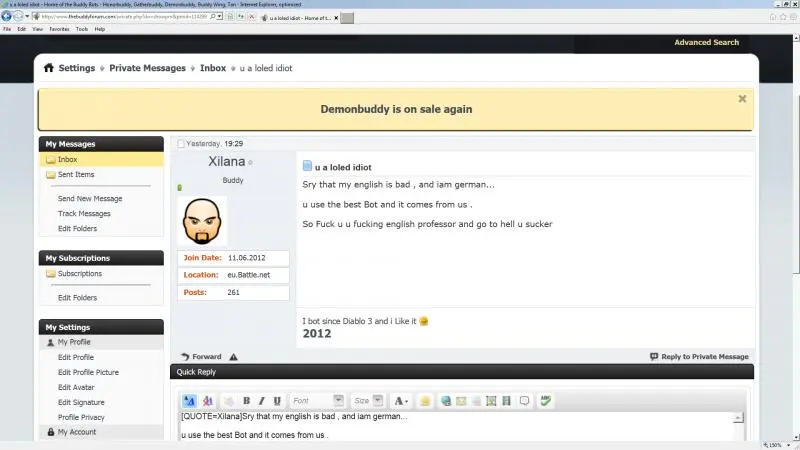Click Edit Signature
The width and height of the screenshot is (800, 450).
pos(81,403)
